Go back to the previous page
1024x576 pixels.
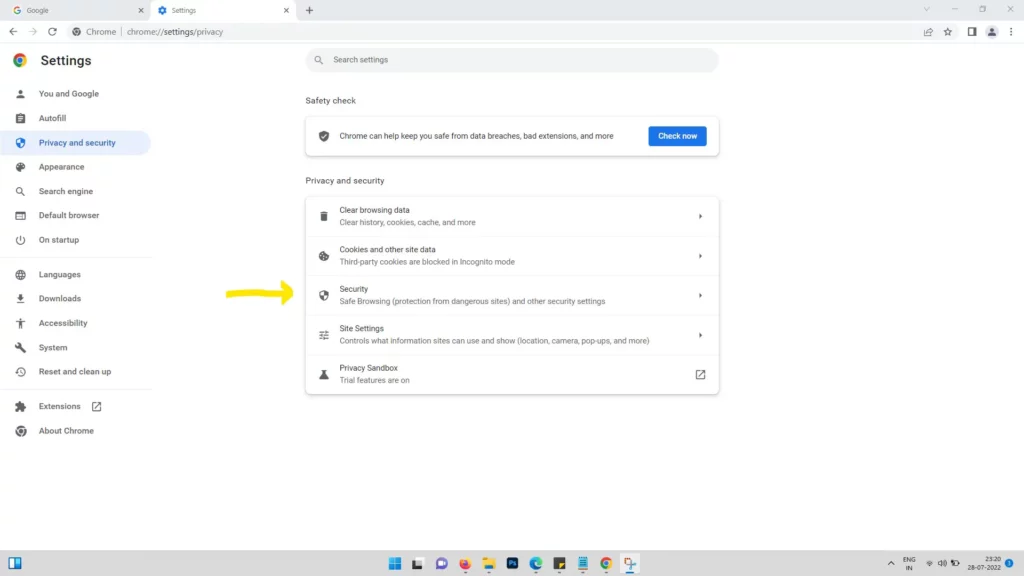pos(13,31)
